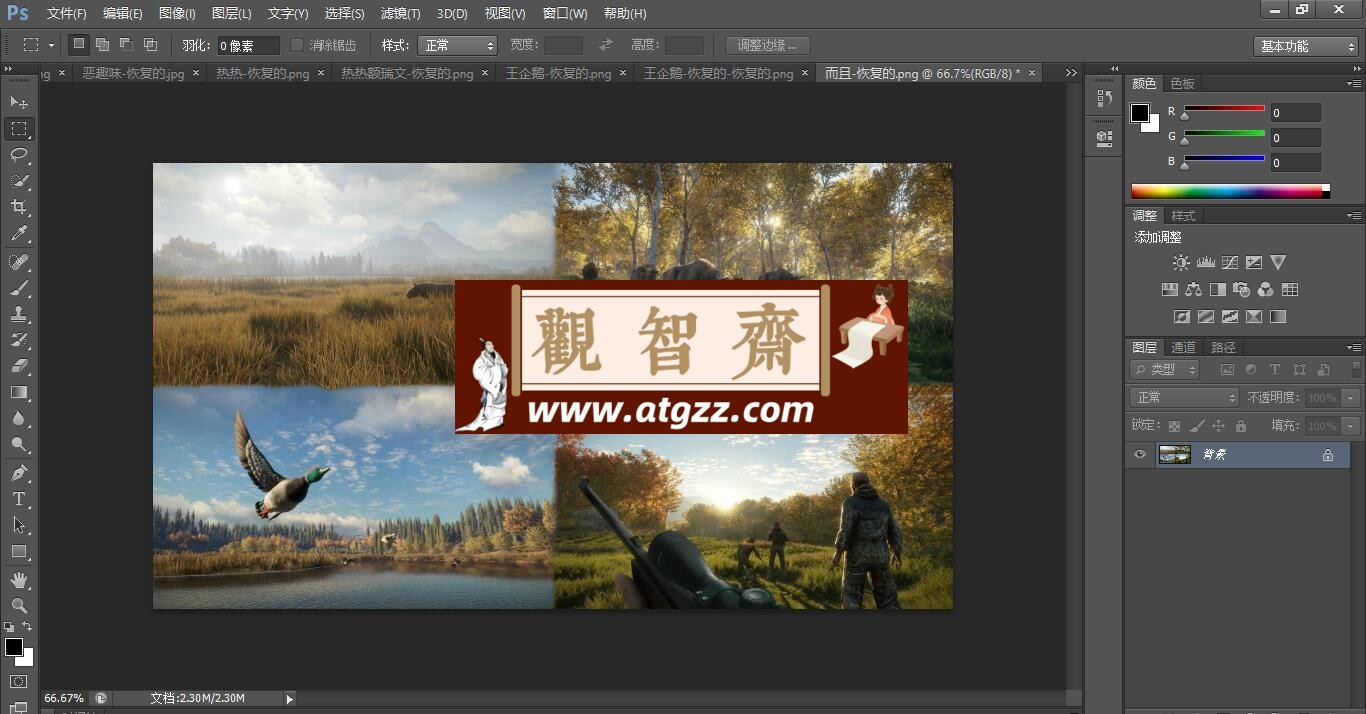Toggle the 消除锯齿 anti-alias checkbox

click(x=296, y=45)
